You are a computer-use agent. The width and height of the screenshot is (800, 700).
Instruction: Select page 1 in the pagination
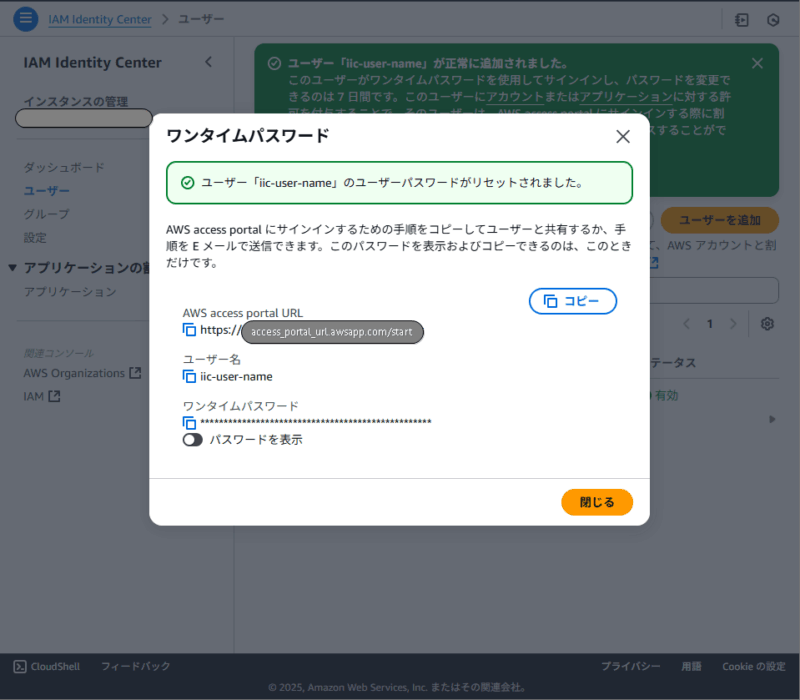point(710,324)
